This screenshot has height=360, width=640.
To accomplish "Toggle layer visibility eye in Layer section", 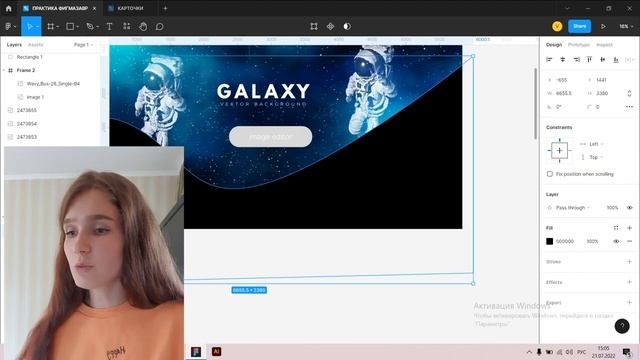I will pyautogui.click(x=629, y=208).
